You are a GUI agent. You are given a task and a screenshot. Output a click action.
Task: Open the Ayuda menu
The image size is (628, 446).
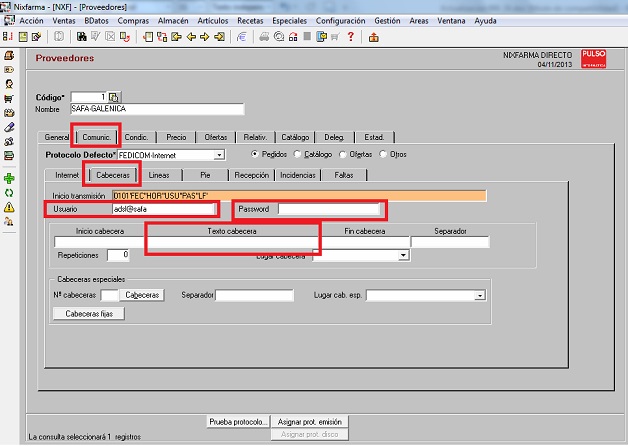coord(485,21)
